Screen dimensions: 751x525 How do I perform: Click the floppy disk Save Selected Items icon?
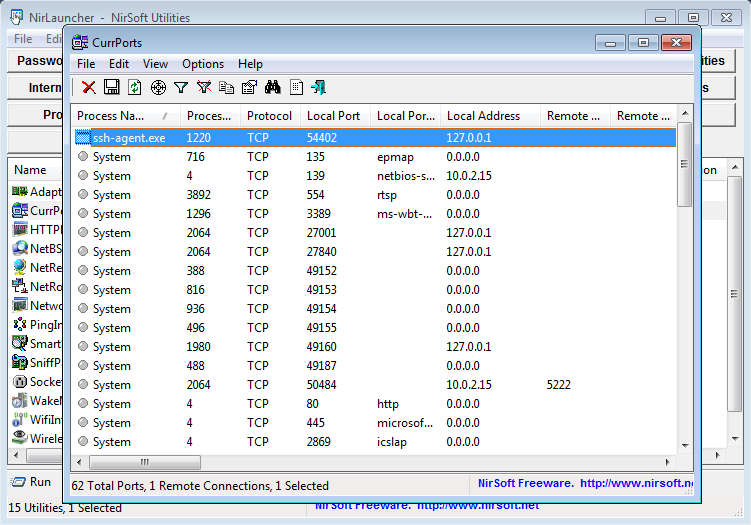(112, 88)
